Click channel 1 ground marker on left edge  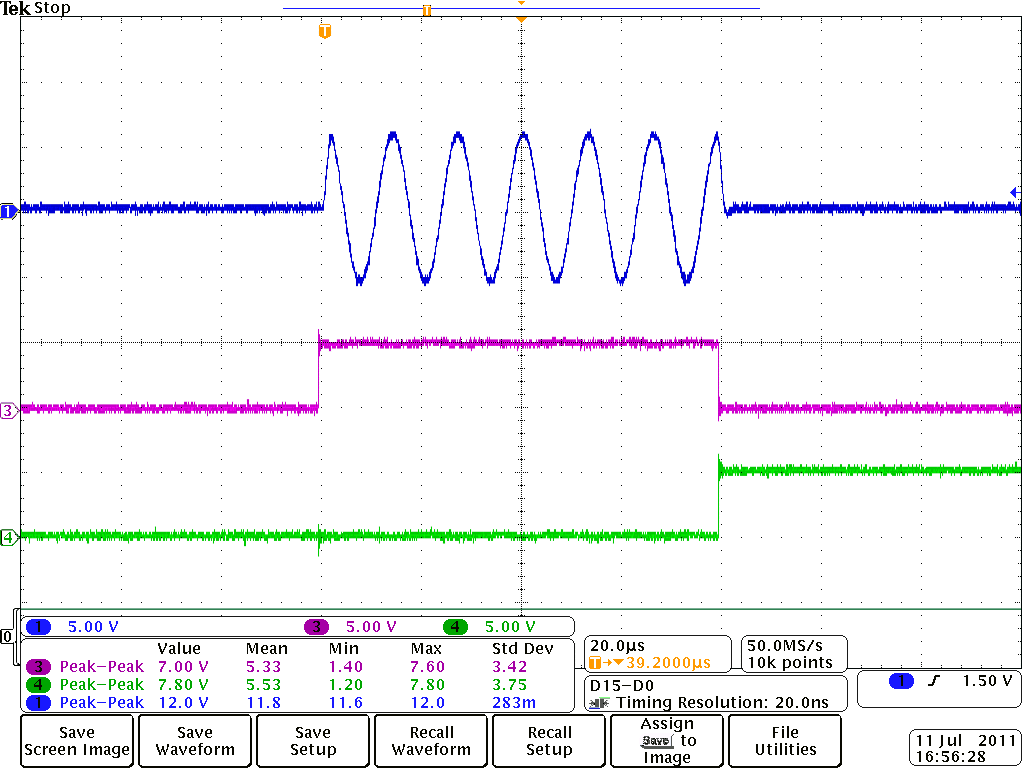(8, 212)
